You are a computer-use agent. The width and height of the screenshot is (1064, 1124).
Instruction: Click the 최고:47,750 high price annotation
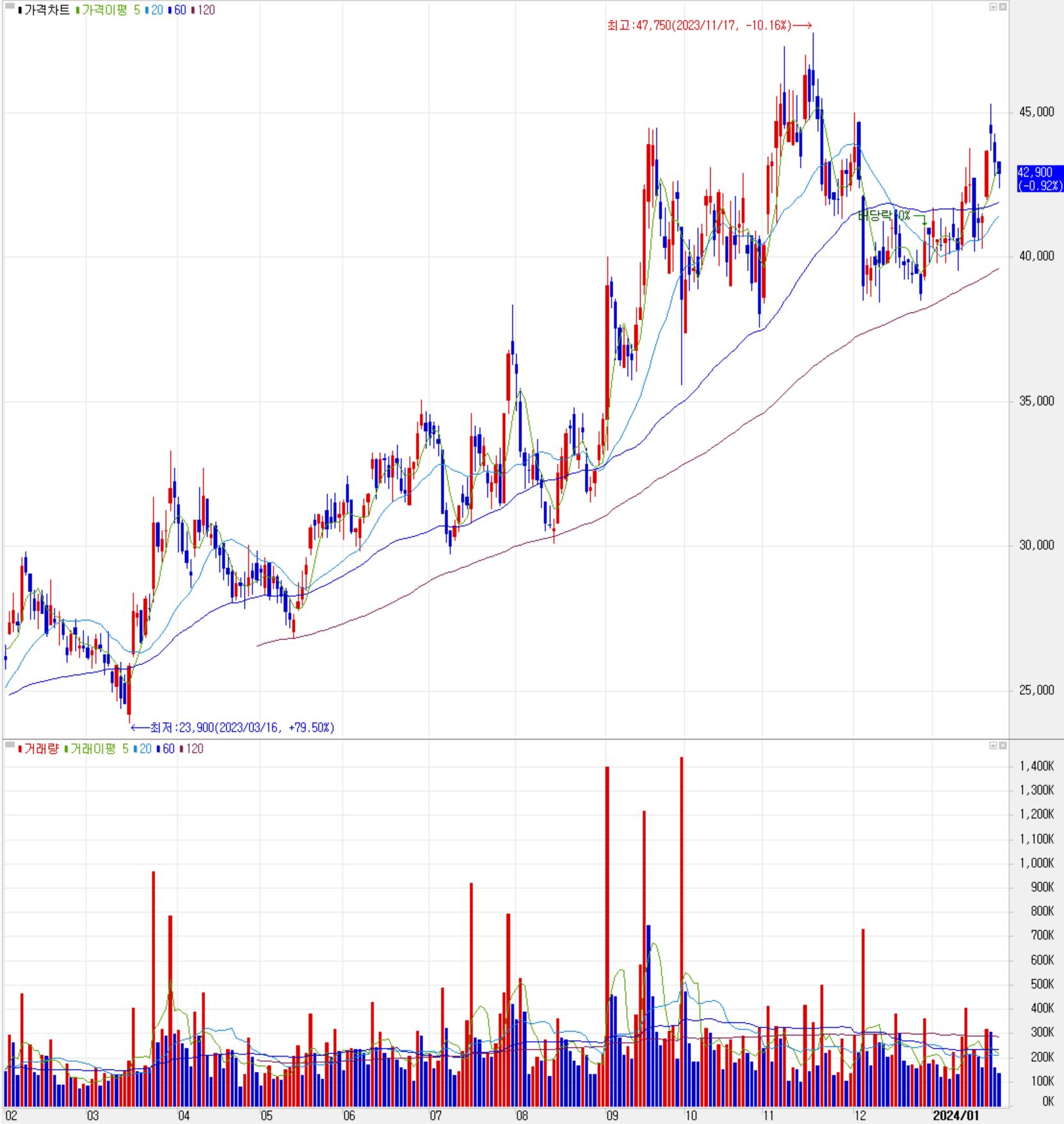pos(709,26)
